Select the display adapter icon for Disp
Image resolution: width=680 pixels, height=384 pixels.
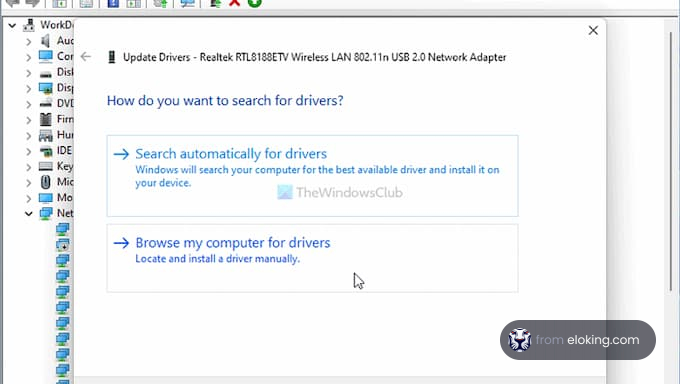[45, 88]
